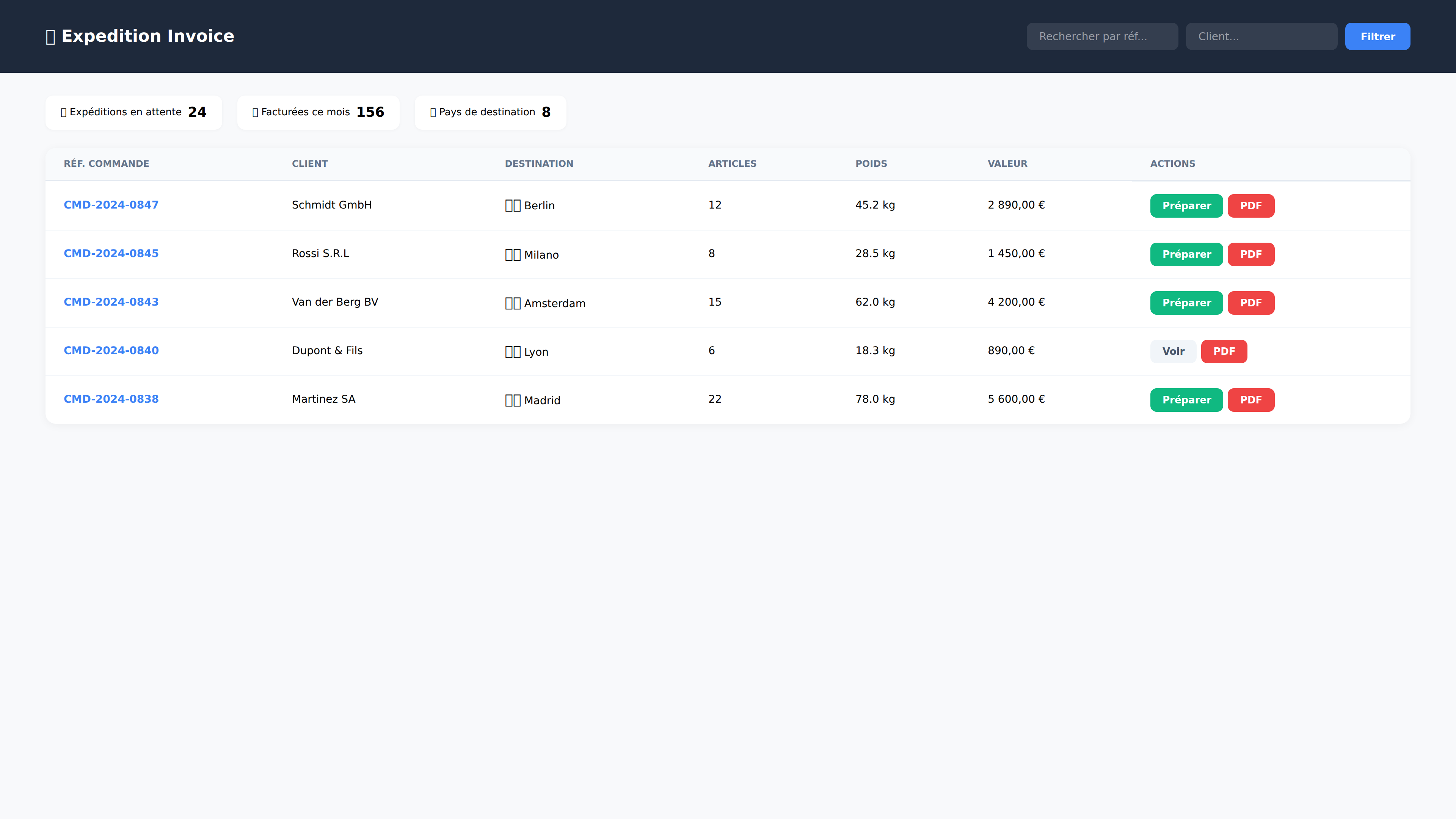
Task: Sort by the POIDS column header
Action: point(871,163)
